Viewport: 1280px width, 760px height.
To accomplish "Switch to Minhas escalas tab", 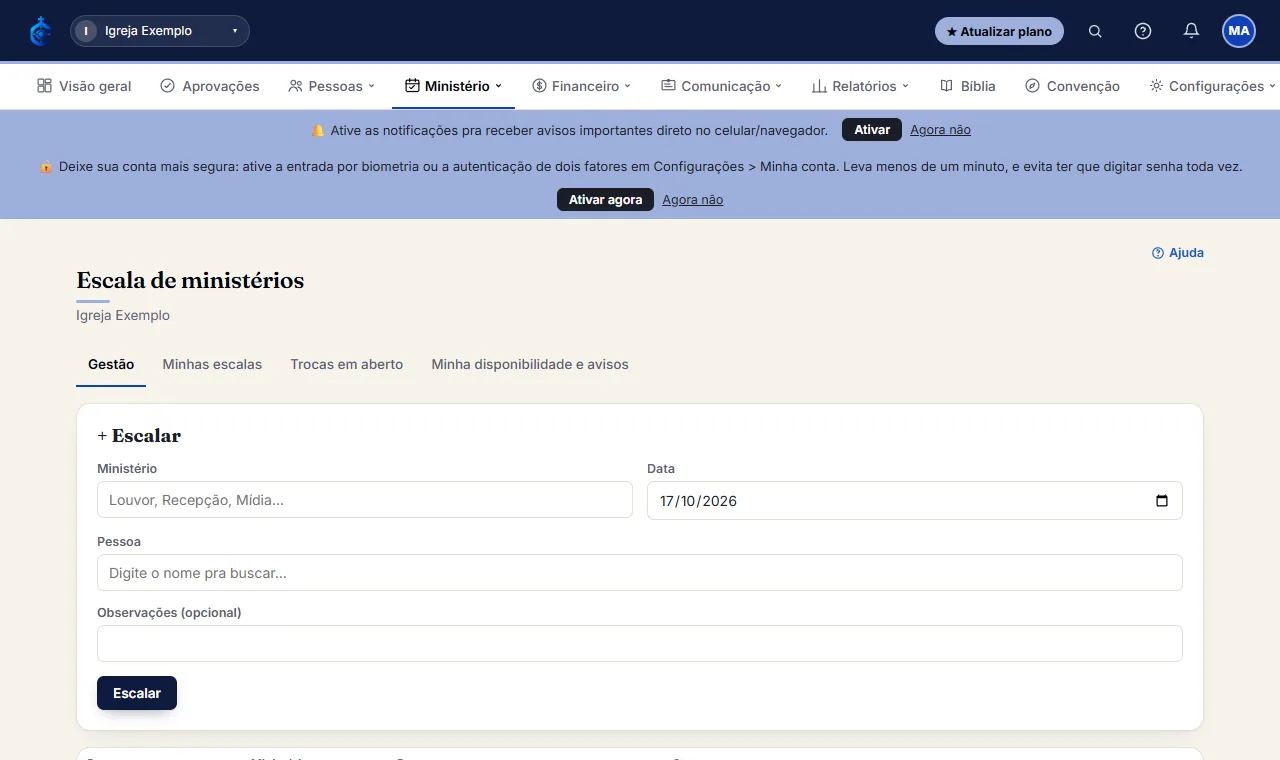I will pos(212,365).
